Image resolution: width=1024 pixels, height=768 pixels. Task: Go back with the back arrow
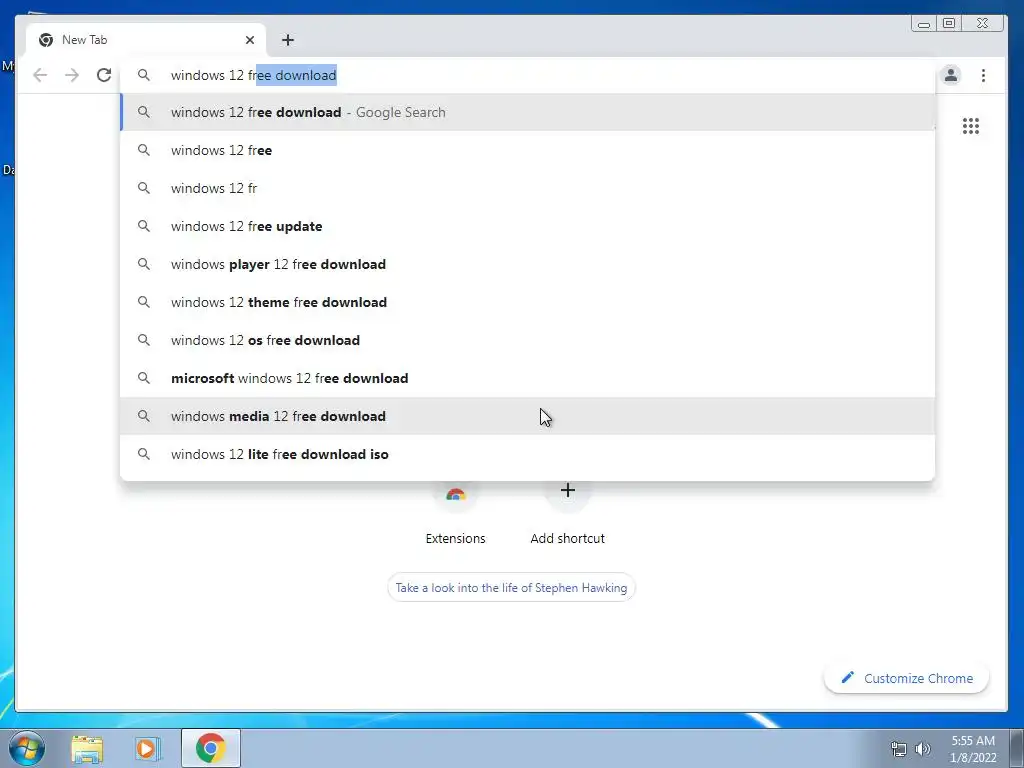(40, 75)
